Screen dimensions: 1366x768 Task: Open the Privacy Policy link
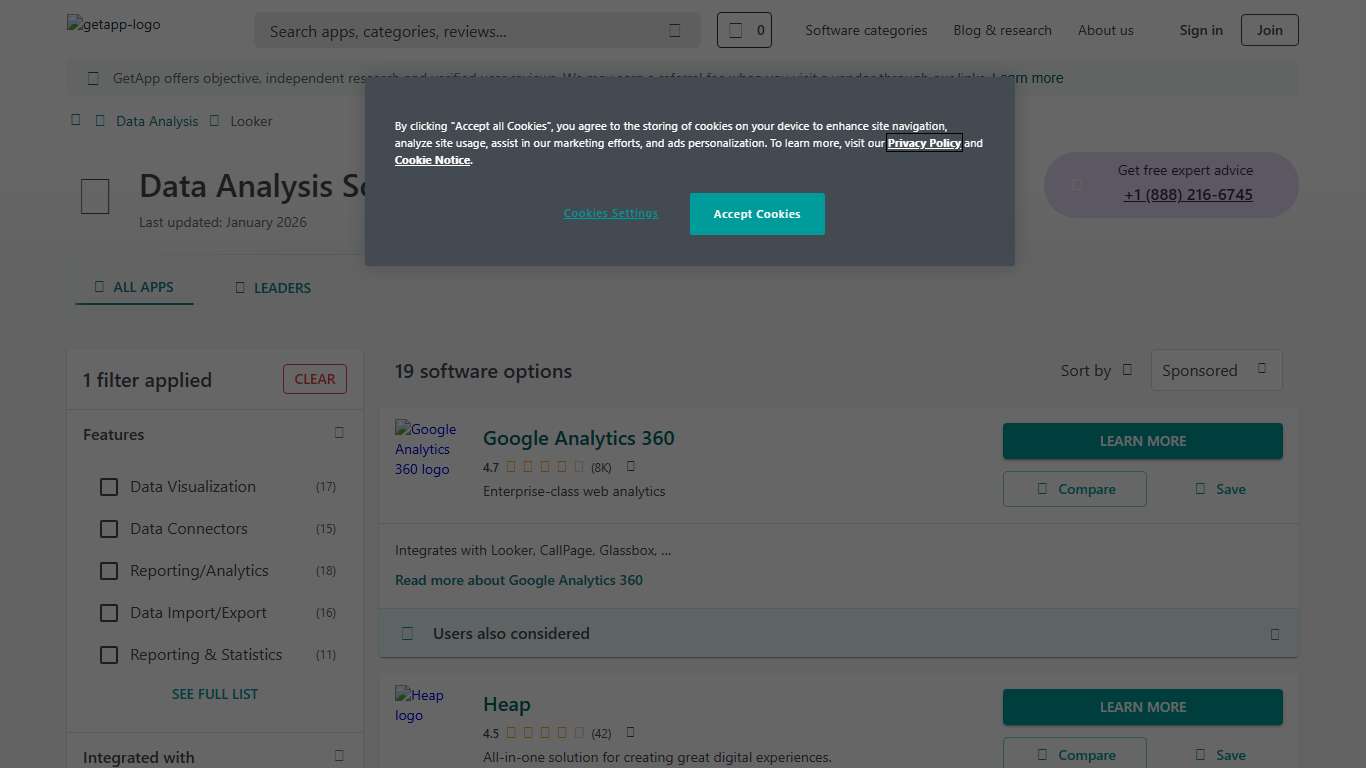[924, 142]
